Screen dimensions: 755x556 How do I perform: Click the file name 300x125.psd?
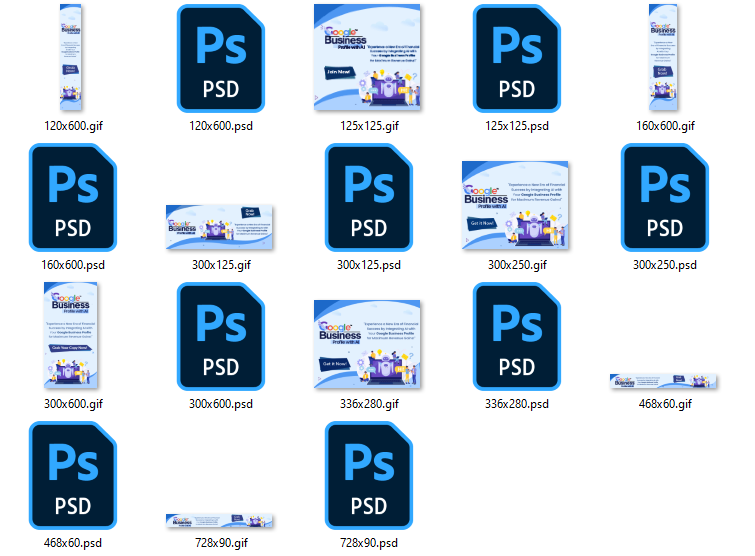pyautogui.click(x=369, y=265)
